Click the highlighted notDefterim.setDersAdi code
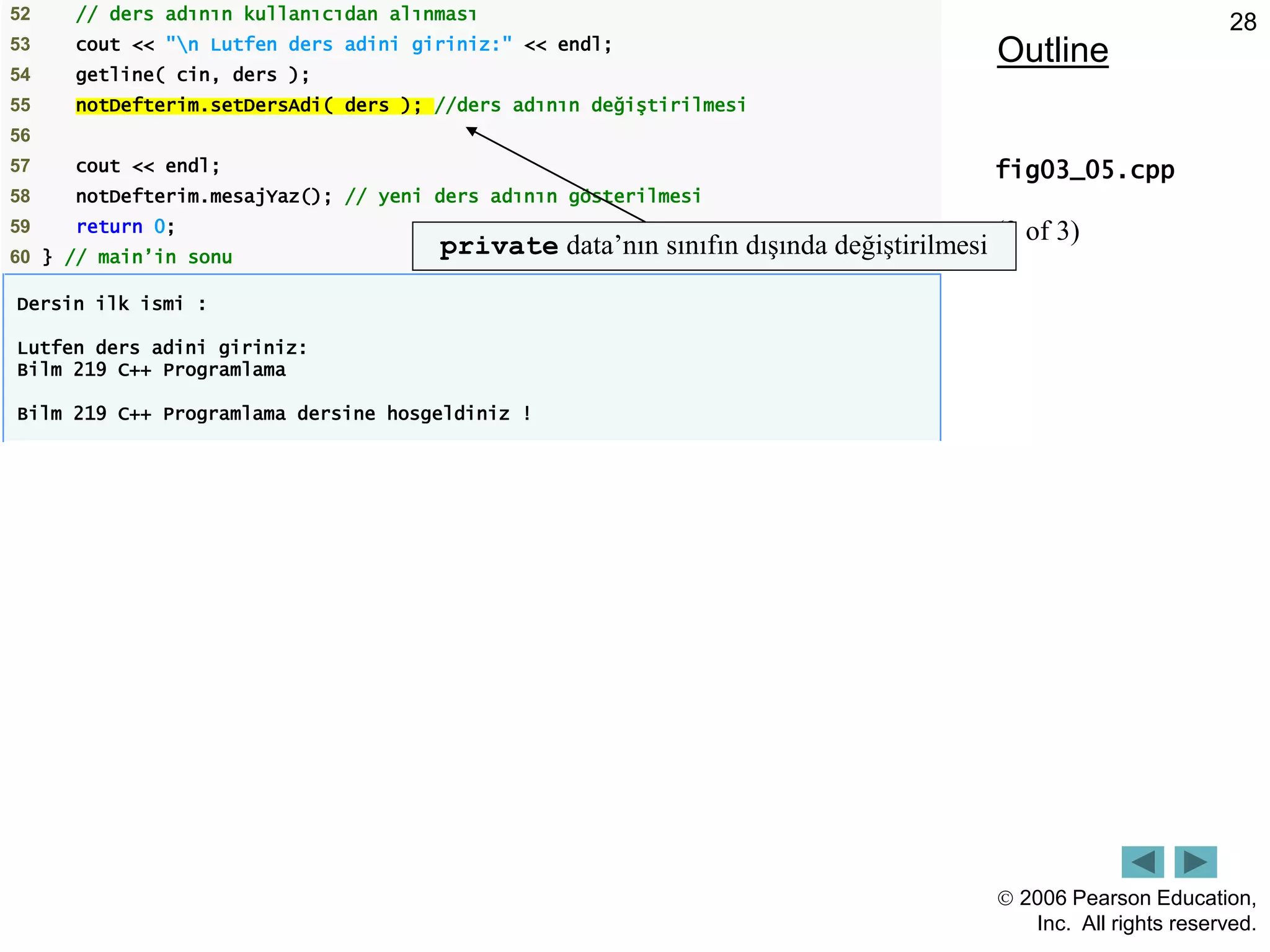The height and width of the screenshot is (952, 1270). pos(248,105)
